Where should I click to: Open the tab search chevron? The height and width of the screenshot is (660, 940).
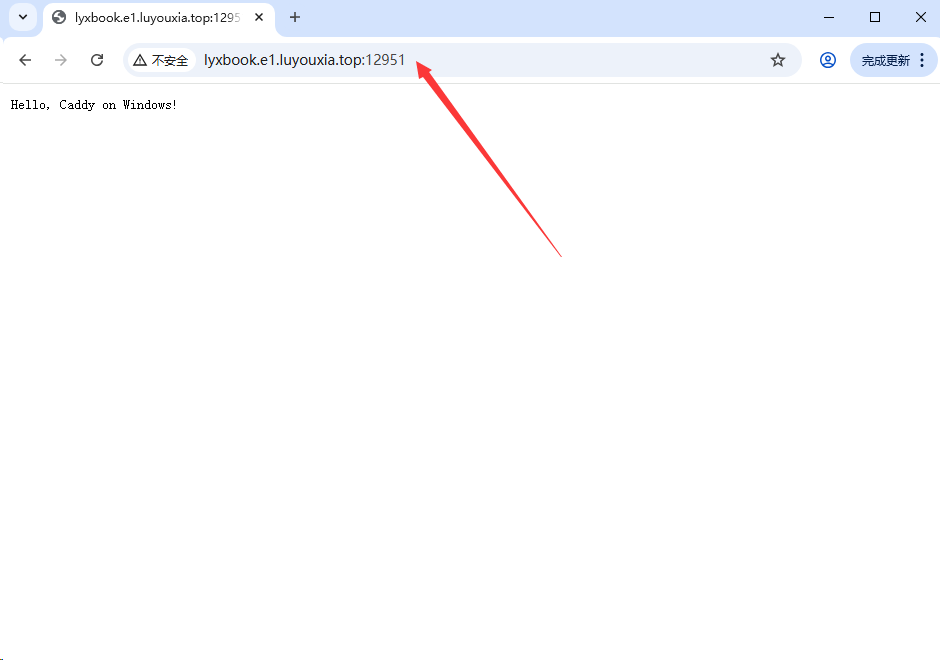tap(22, 17)
